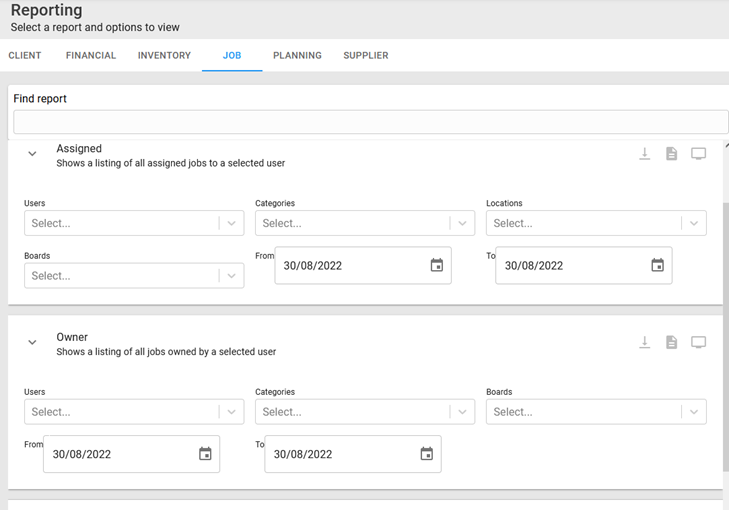Image resolution: width=729 pixels, height=510 pixels.
Task: Collapse the Owner report section
Action: (x=32, y=342)
